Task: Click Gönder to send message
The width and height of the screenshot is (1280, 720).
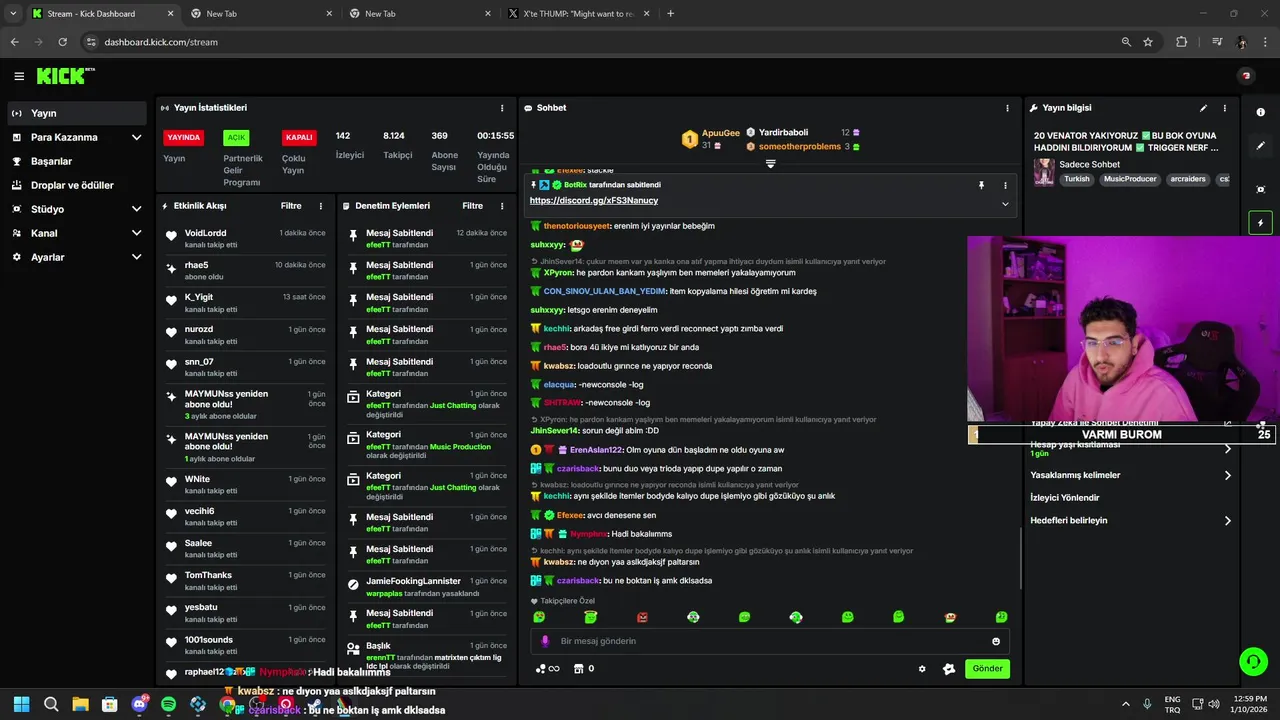Action: pos(987,669)
